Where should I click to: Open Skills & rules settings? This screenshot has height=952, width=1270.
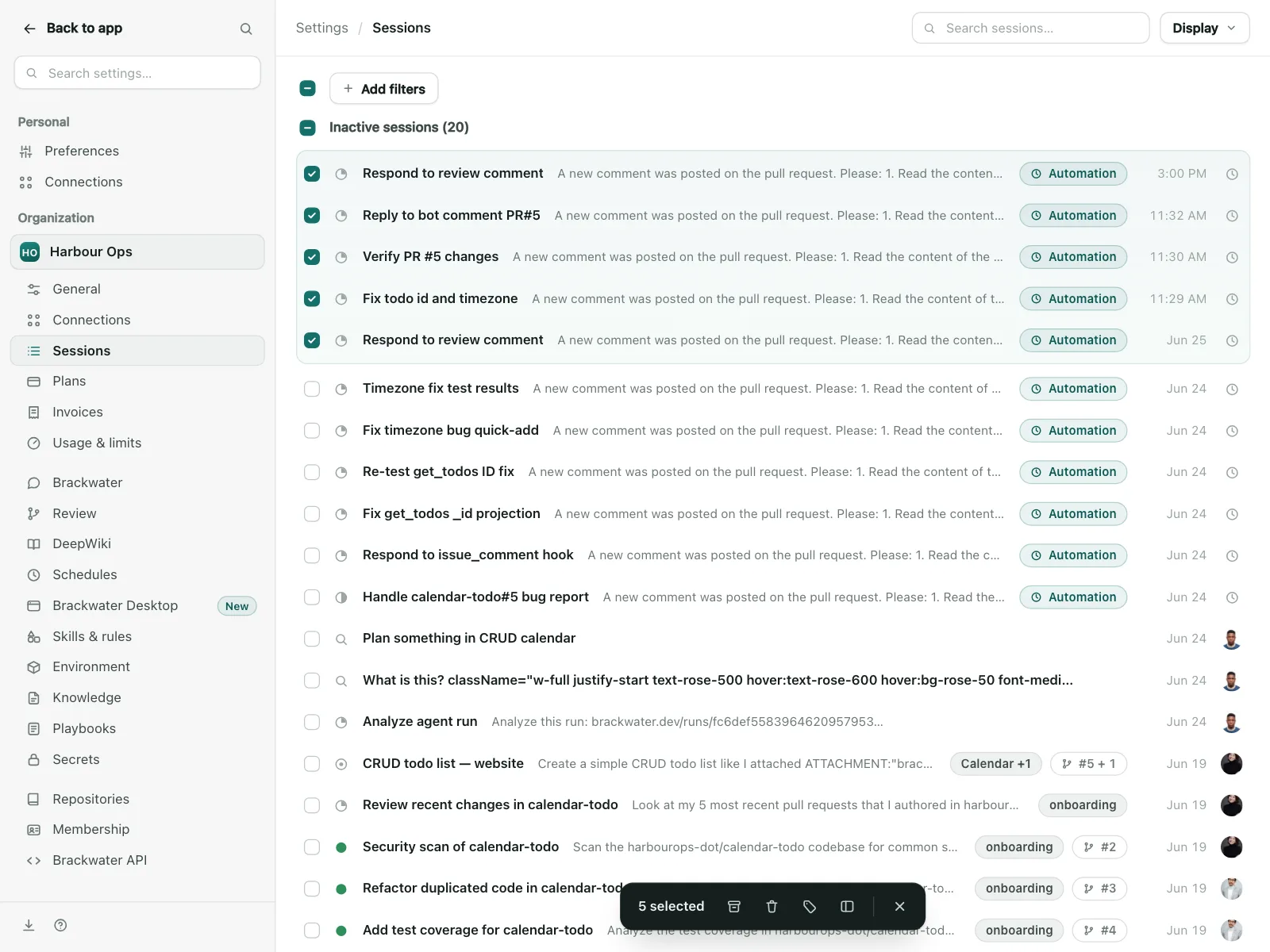pos(137,636)
